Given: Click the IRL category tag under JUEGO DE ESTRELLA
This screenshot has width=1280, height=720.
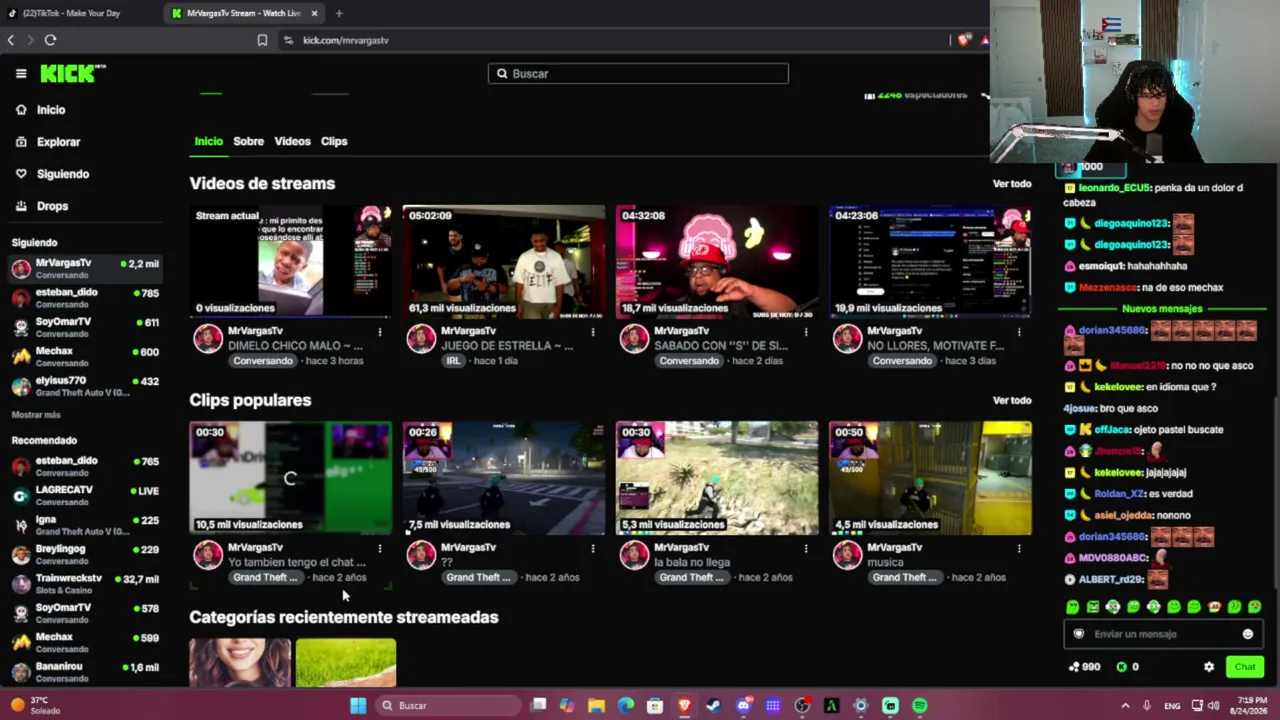Looking at the screenshot, I should (x=453, y=361).
